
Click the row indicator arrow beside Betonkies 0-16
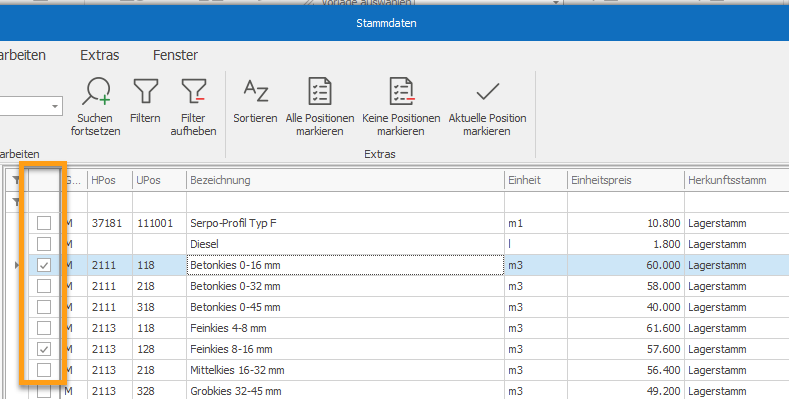pos(17,265)
